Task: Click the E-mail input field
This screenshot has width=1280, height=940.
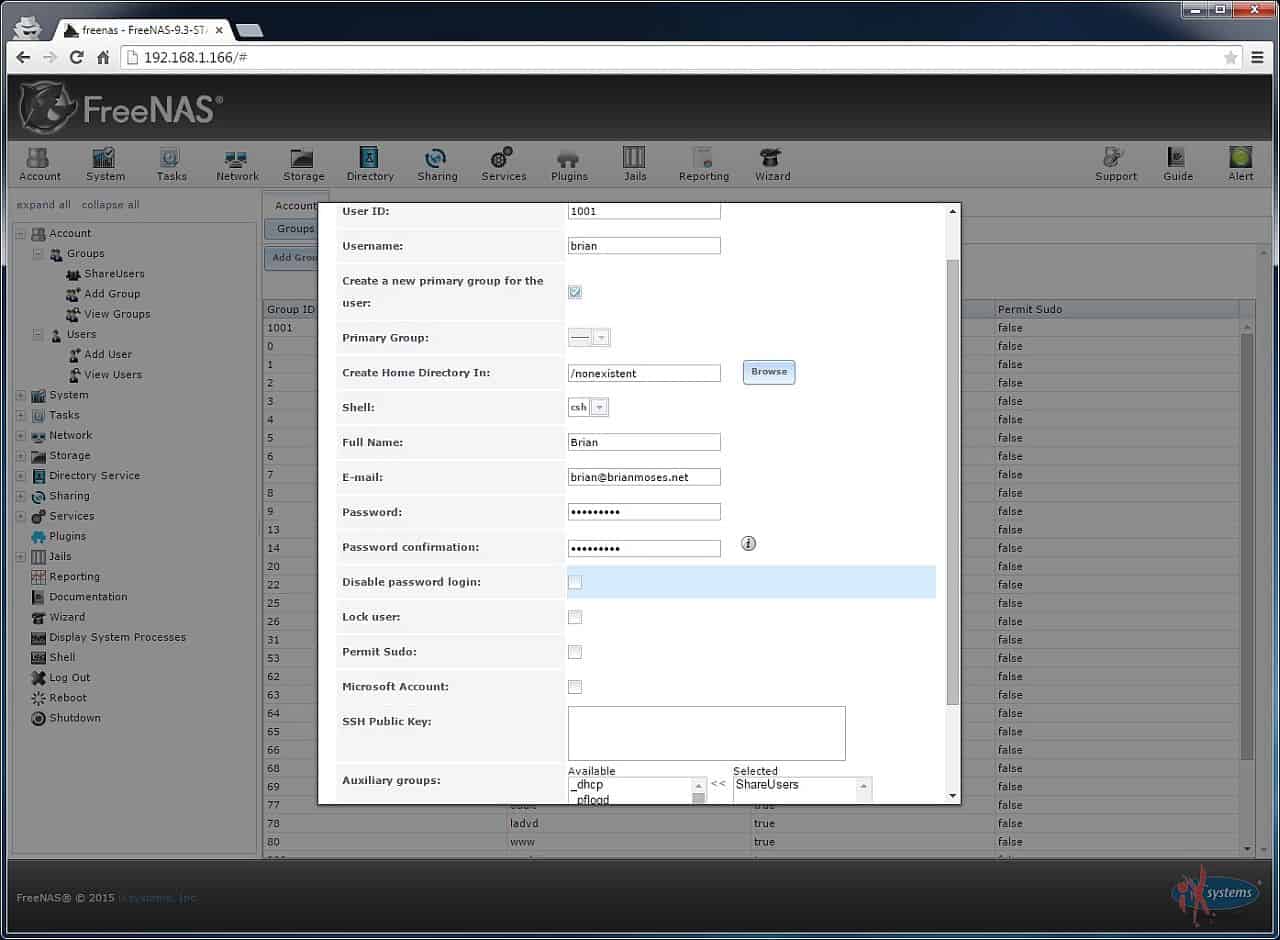Action: pos(644,477)
